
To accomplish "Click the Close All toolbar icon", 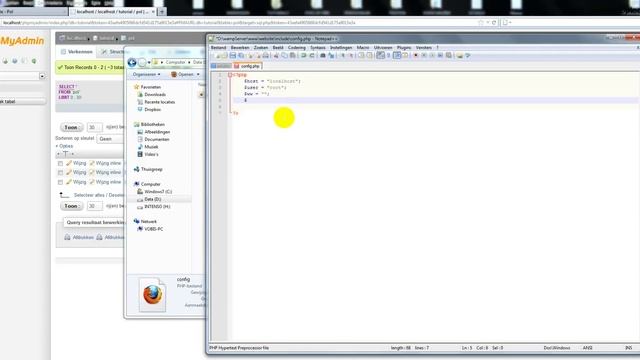I will (258, 55).
